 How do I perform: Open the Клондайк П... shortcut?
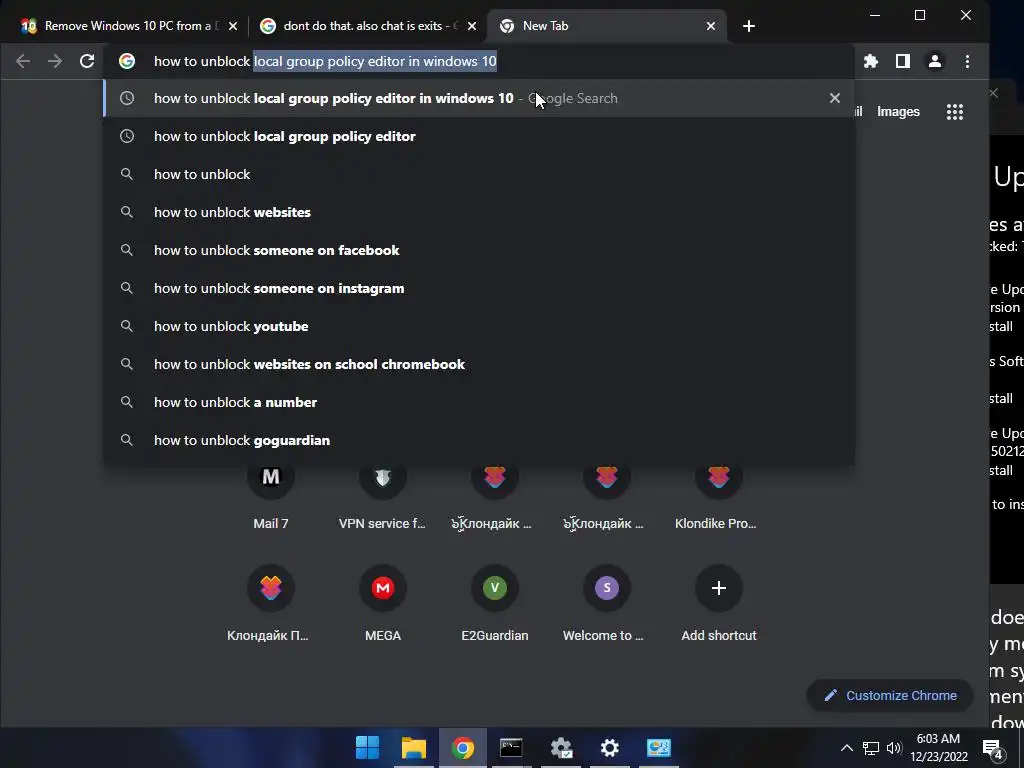point(270,604)
